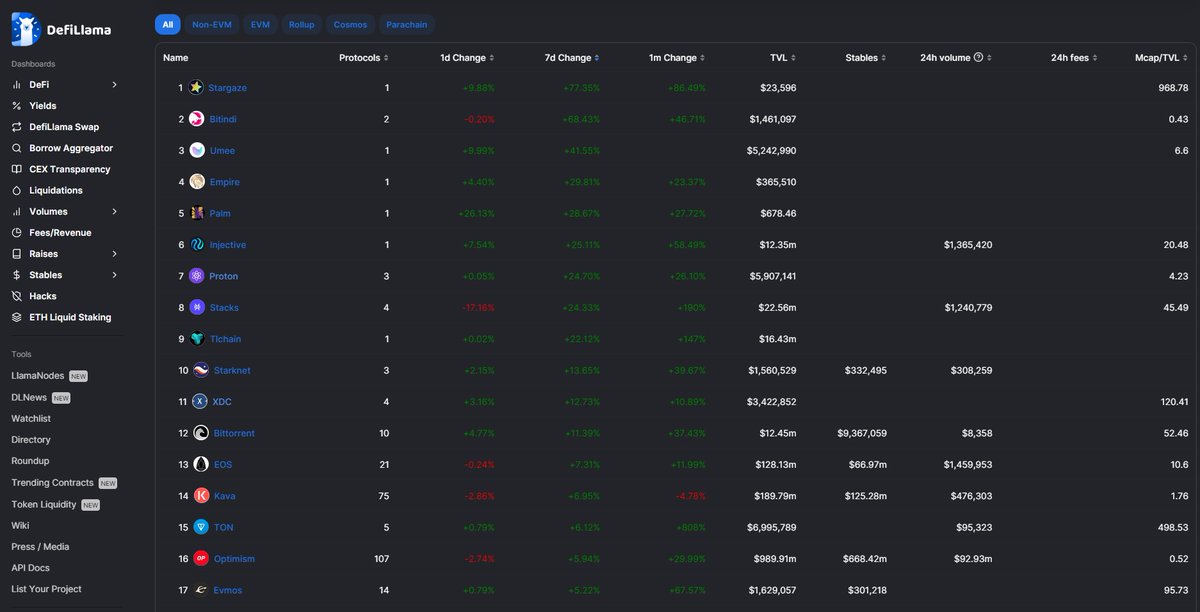
Task: Sort table by Protocols column
Action: click(x=364, y=58)
